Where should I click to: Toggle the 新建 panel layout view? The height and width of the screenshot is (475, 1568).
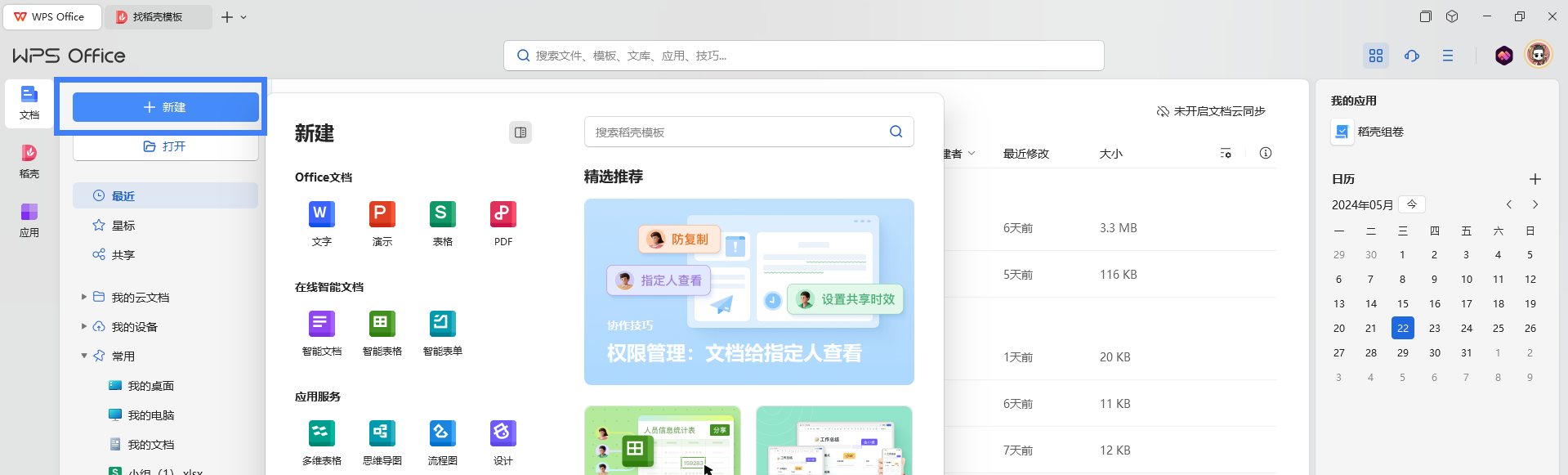pyautogui.click(x=520, y=132)
